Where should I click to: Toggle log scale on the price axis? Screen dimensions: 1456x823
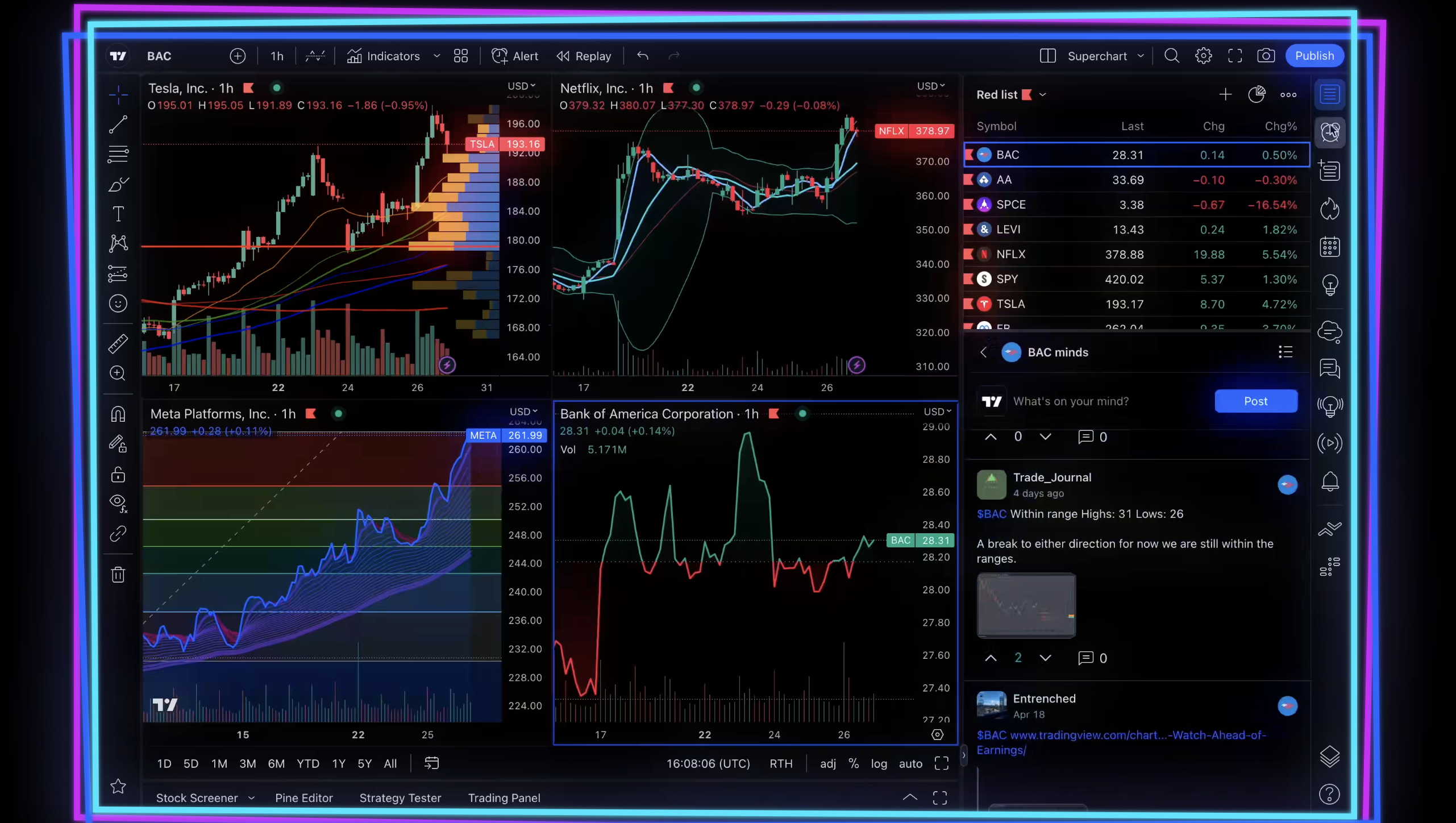[879, 763]
